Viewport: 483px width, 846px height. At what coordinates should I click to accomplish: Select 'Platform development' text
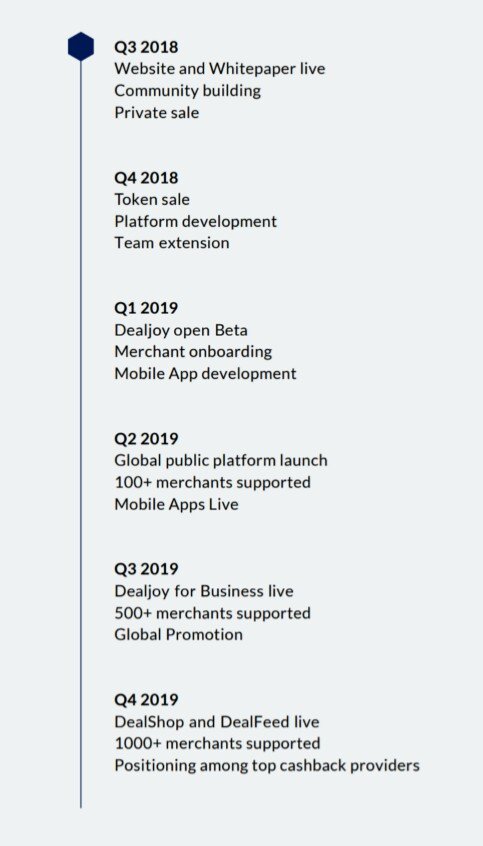coord(195,221)
